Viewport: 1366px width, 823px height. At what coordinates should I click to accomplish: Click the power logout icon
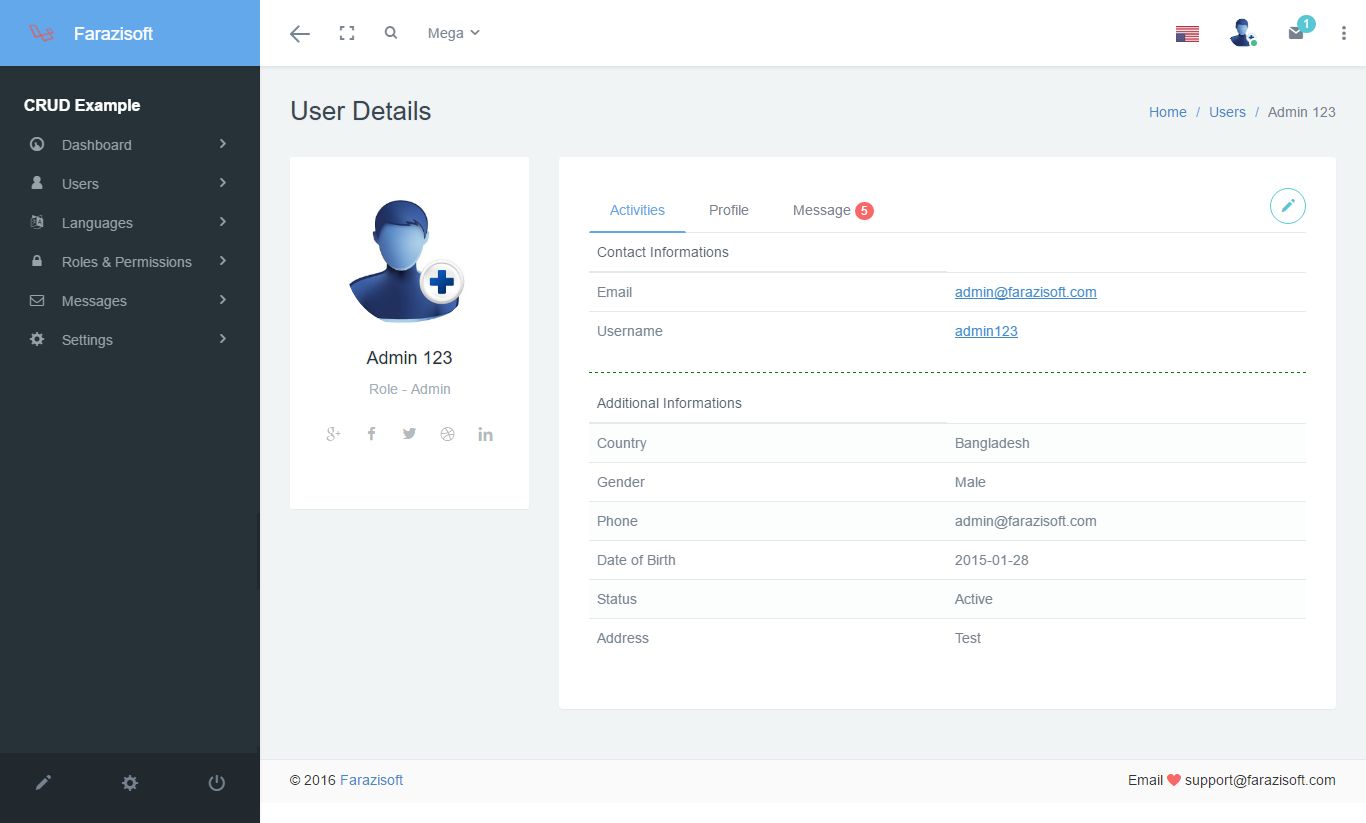[x=216, y=783]
